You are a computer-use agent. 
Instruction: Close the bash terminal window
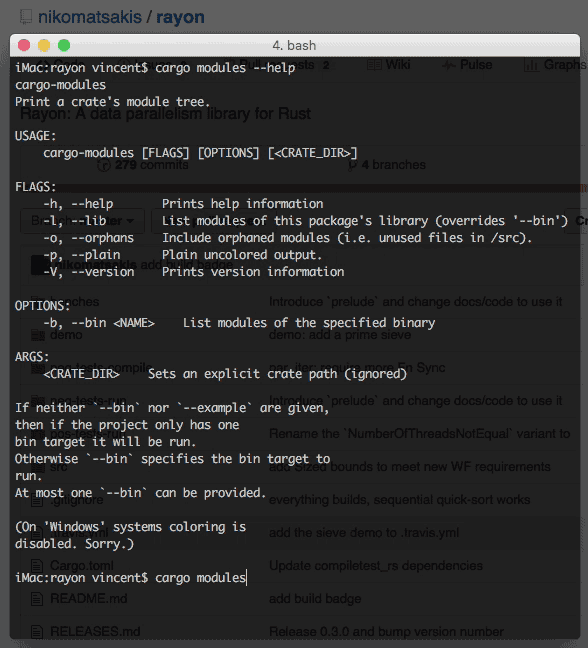tap(24, 45)
